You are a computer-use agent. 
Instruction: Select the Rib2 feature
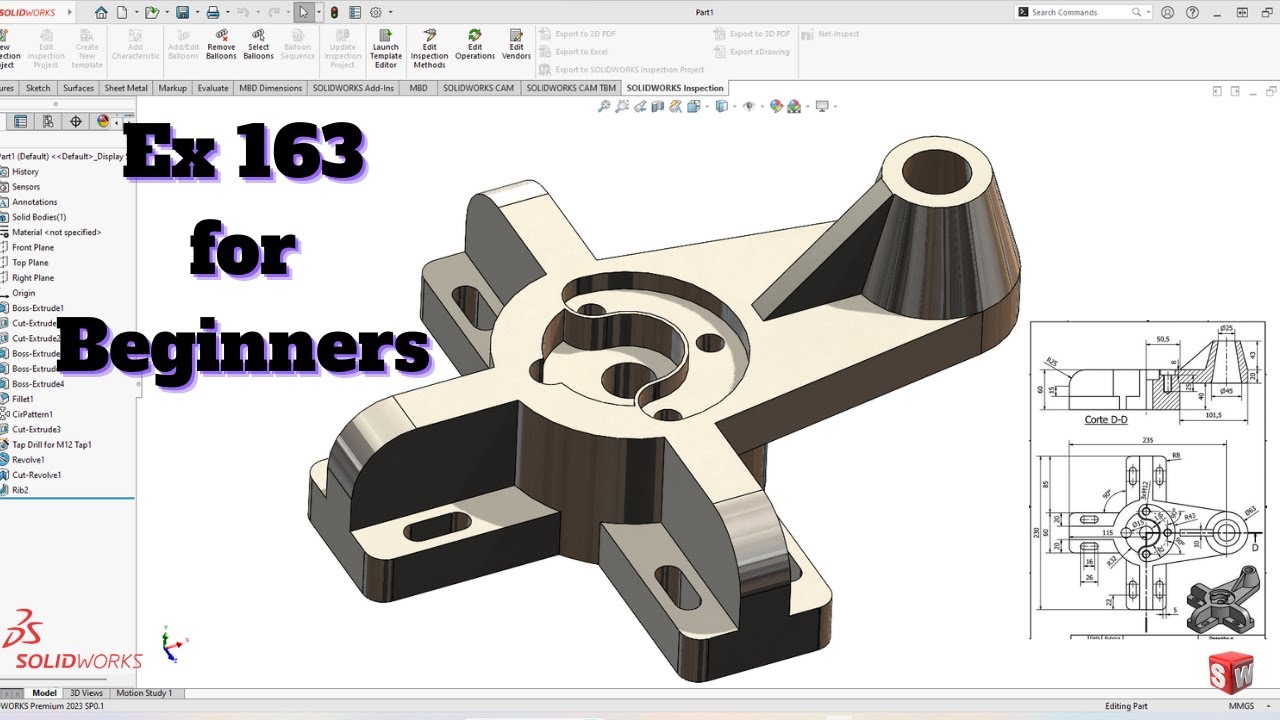[x=20, y=490]
